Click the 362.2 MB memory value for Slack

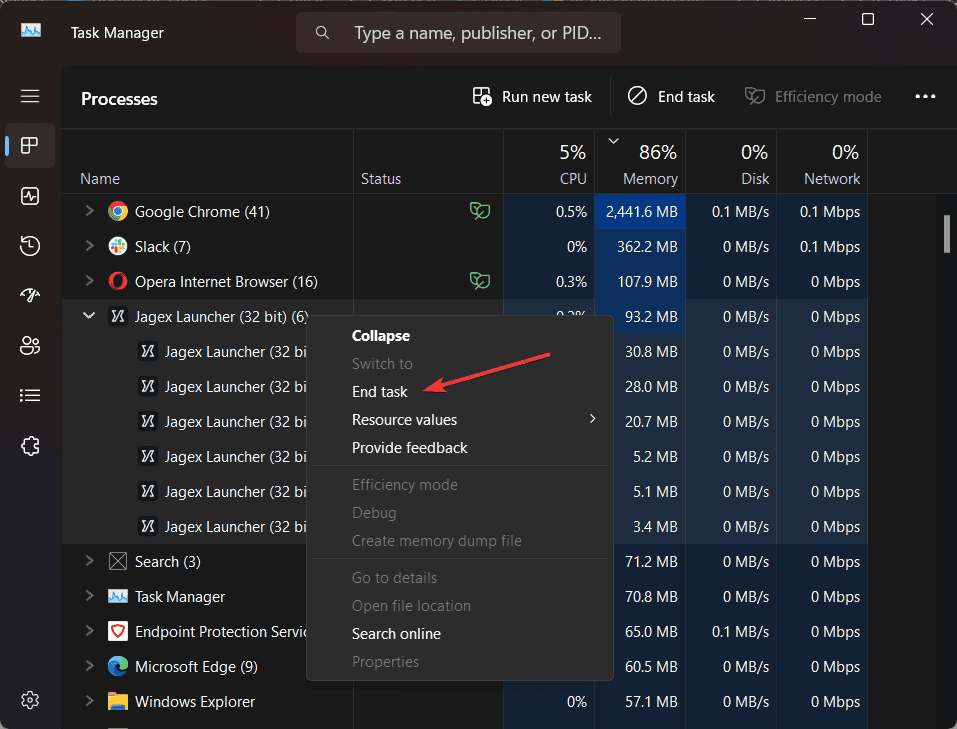(x=647, y=247)
